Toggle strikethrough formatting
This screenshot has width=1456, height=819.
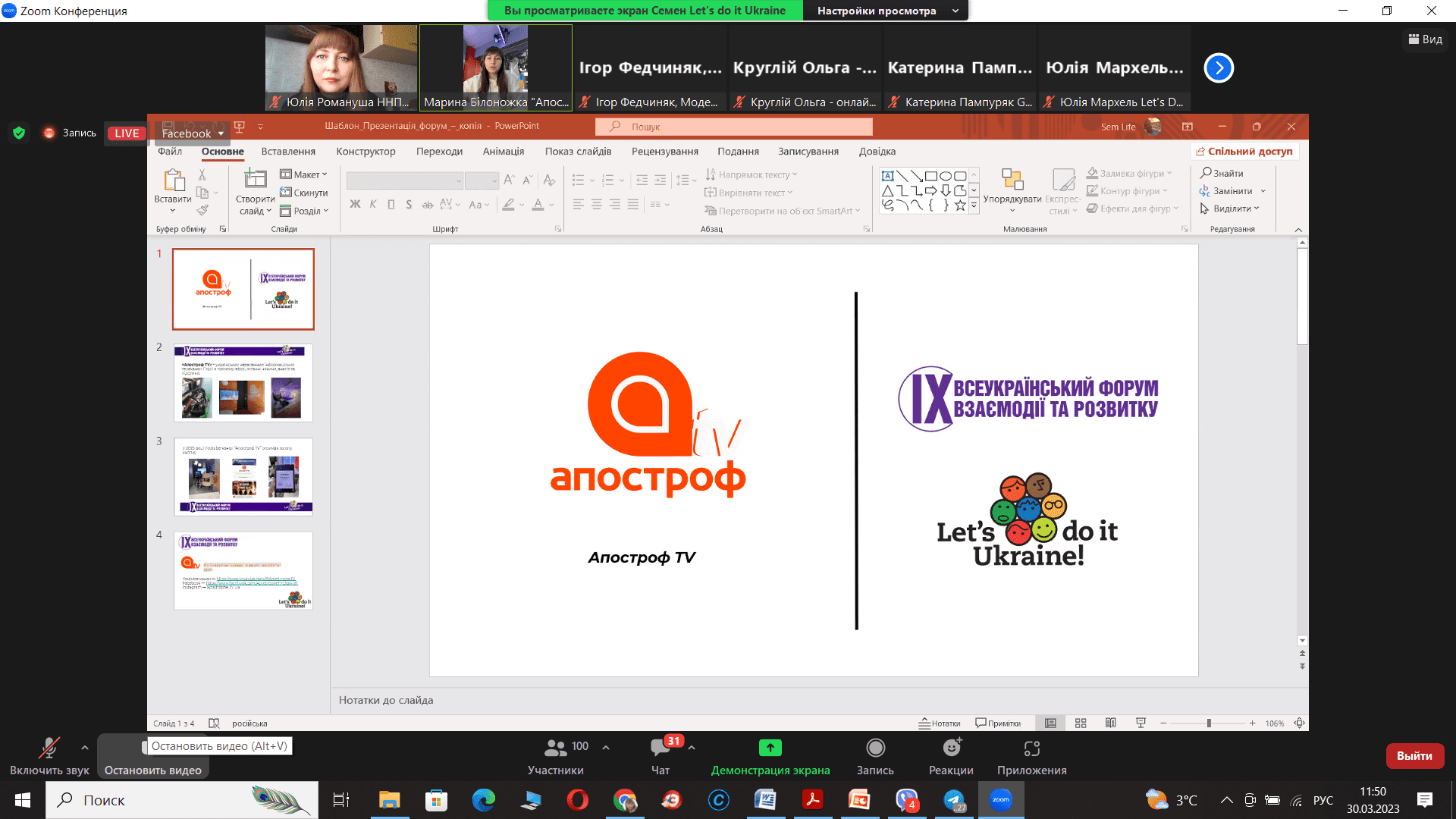pyautogui.click(x=427, y=204)
